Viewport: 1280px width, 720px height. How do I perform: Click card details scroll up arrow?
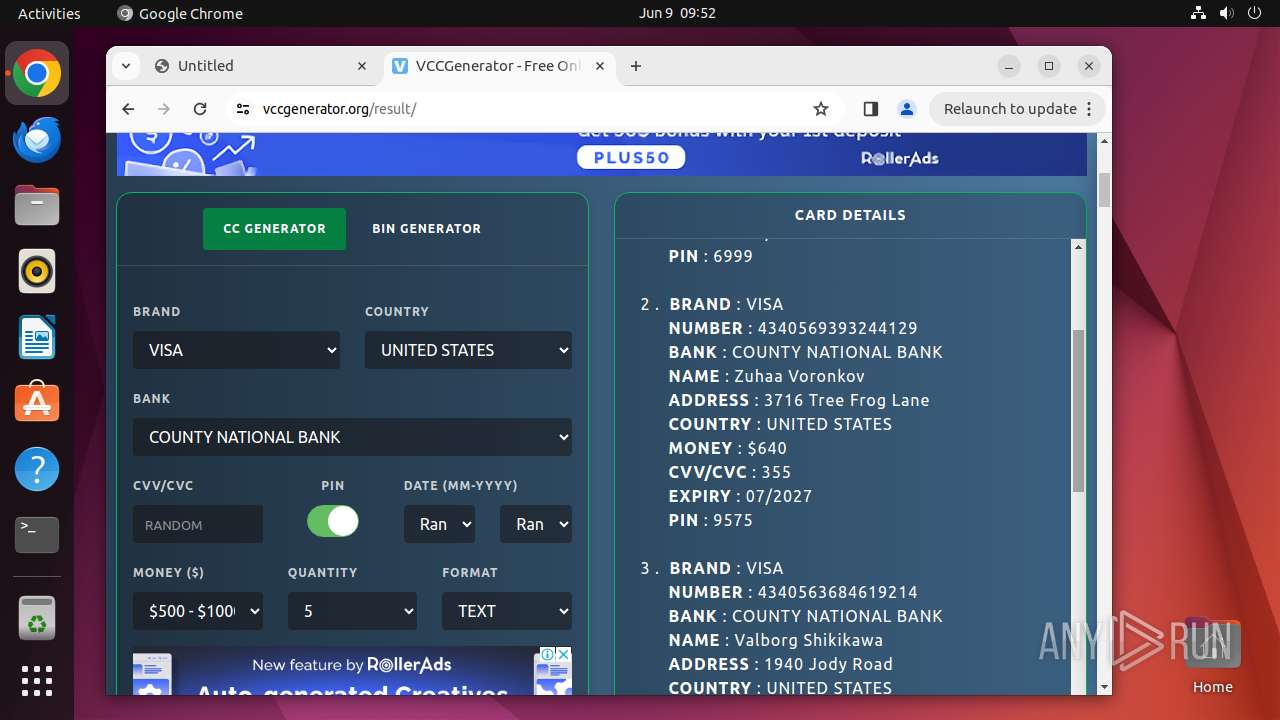tap(1078, 246)
